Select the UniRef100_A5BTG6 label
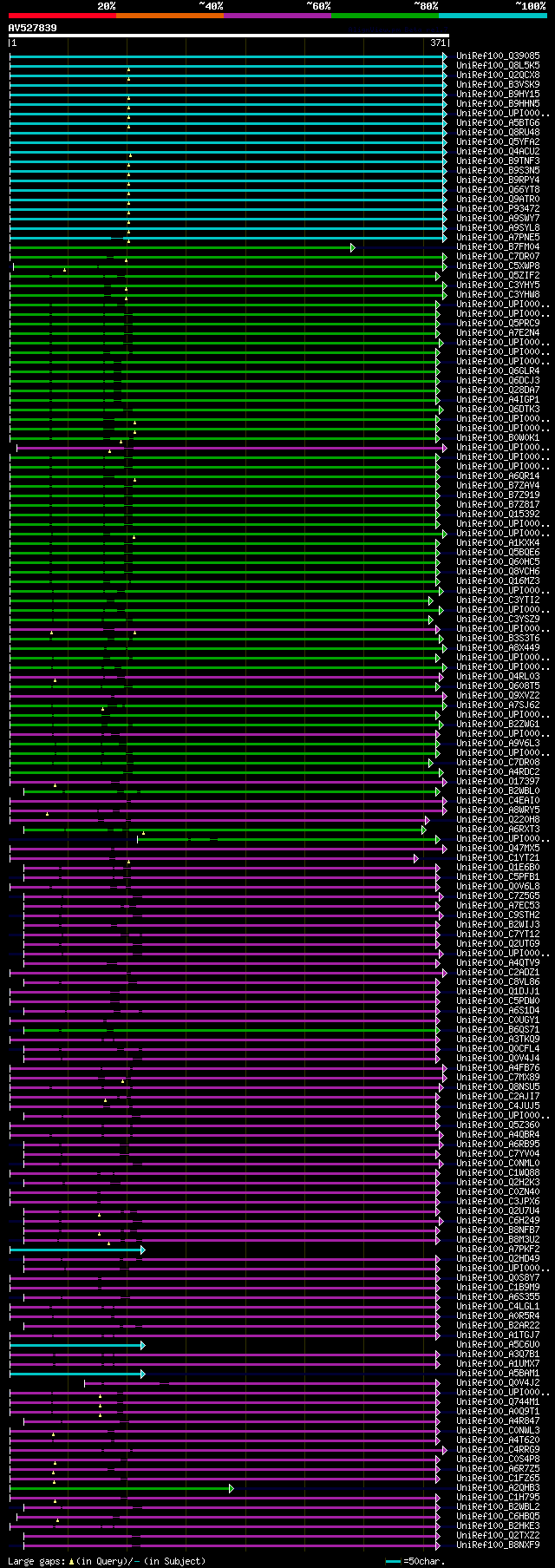Image resolution: width=555 pixels, height=1568 pixels. (x=498, y=122)
